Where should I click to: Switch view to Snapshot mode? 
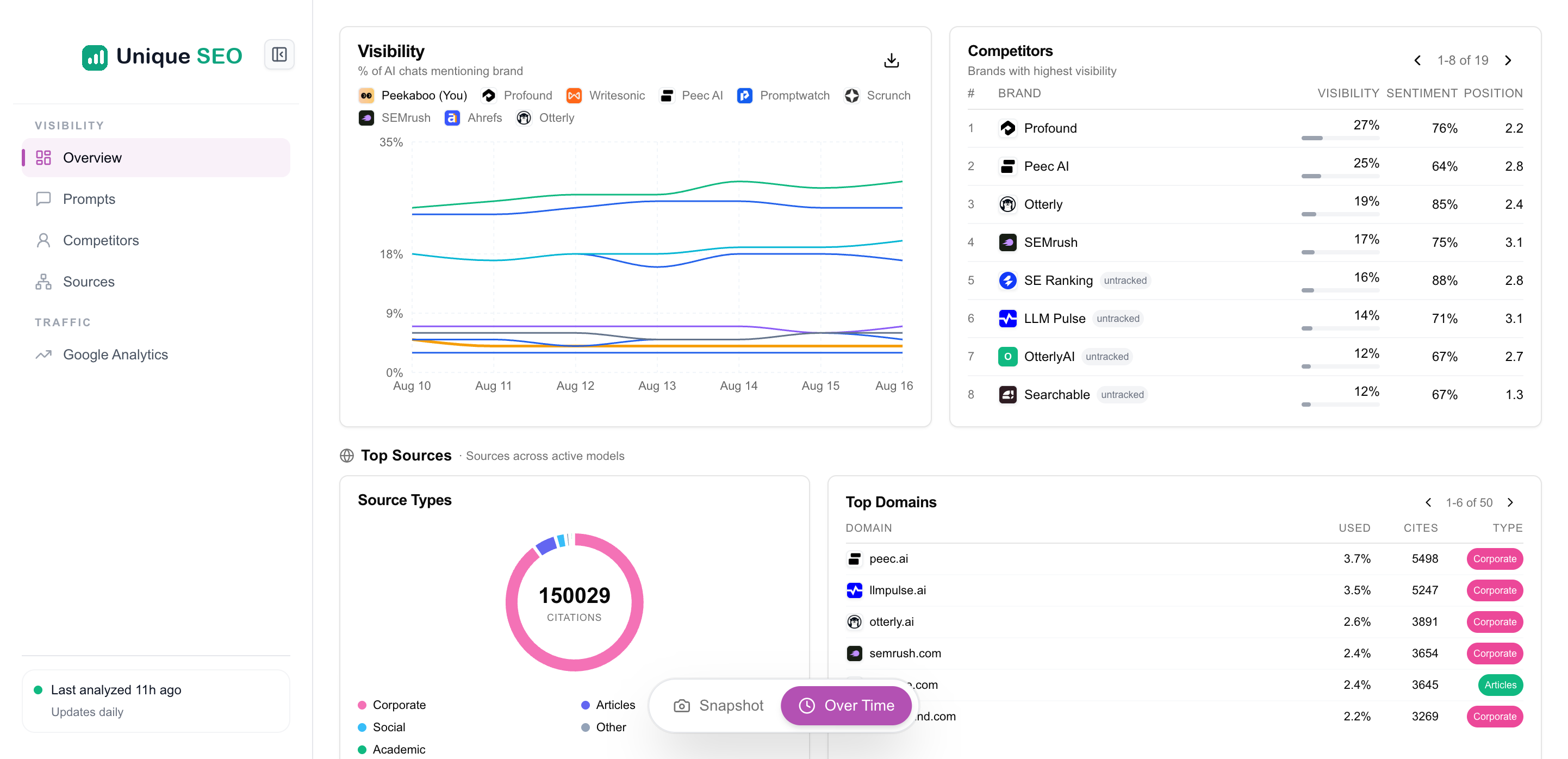click(x=718, y=705)
